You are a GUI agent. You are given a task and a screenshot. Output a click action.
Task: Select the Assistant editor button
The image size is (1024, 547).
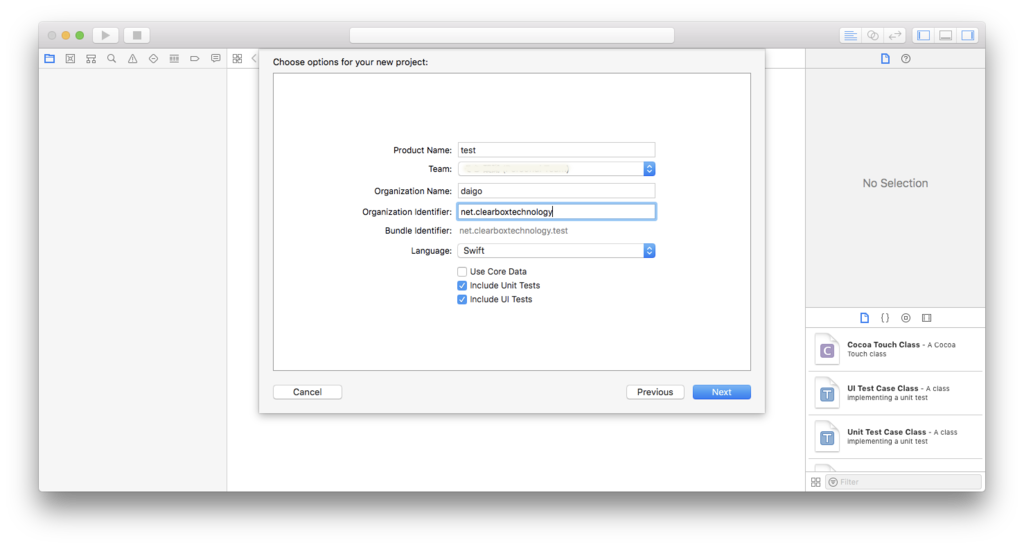pos(872,35)
